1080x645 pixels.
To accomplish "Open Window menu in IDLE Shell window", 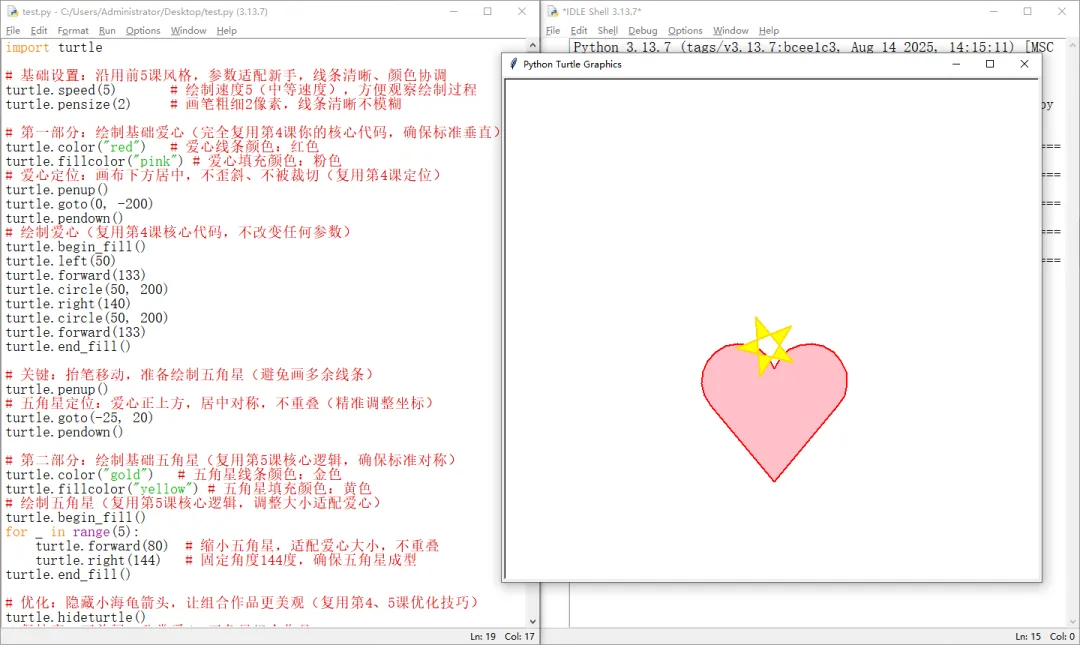I will (730, 30).
